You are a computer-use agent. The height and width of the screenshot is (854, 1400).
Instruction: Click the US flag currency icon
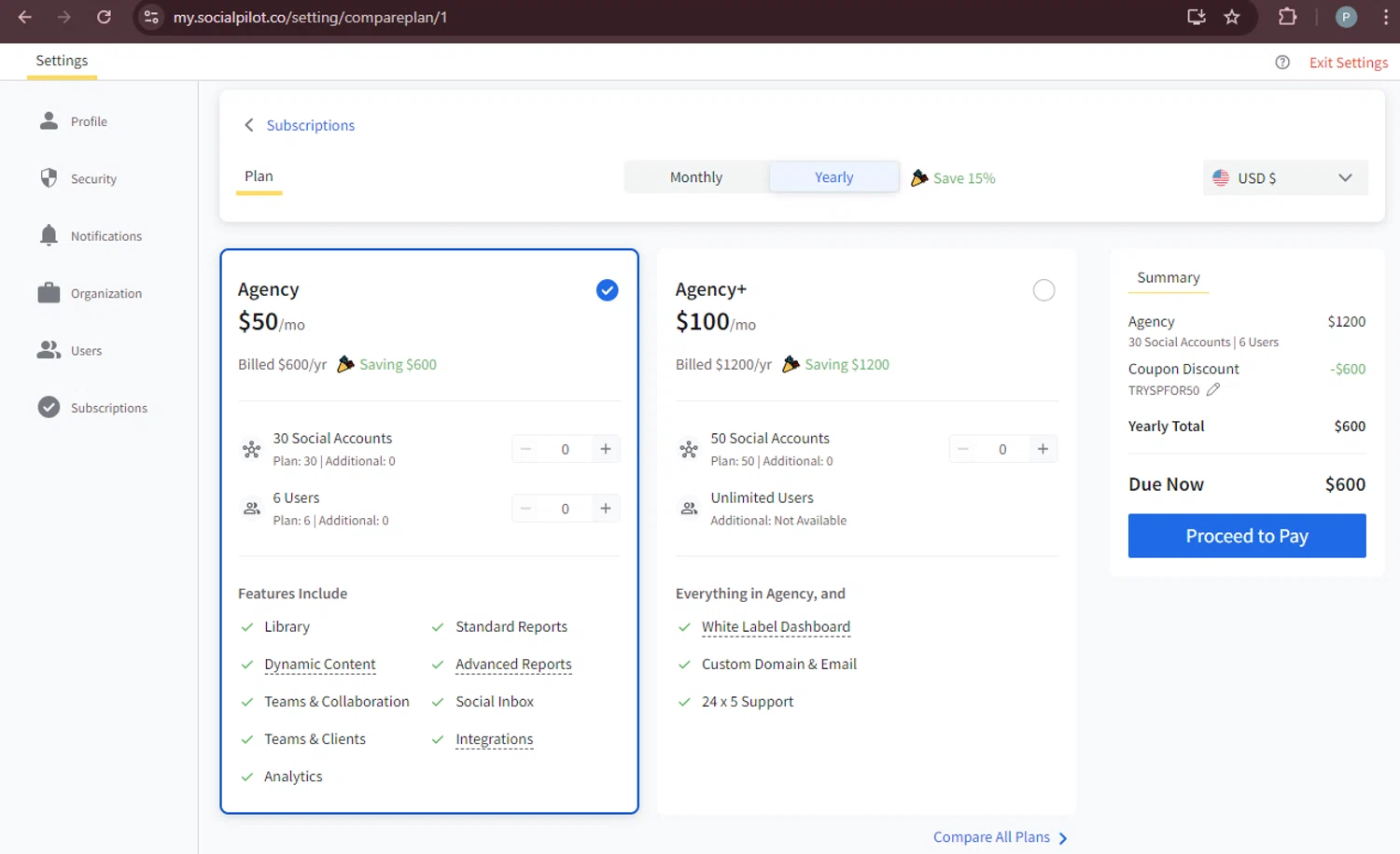click(1221, 177)
